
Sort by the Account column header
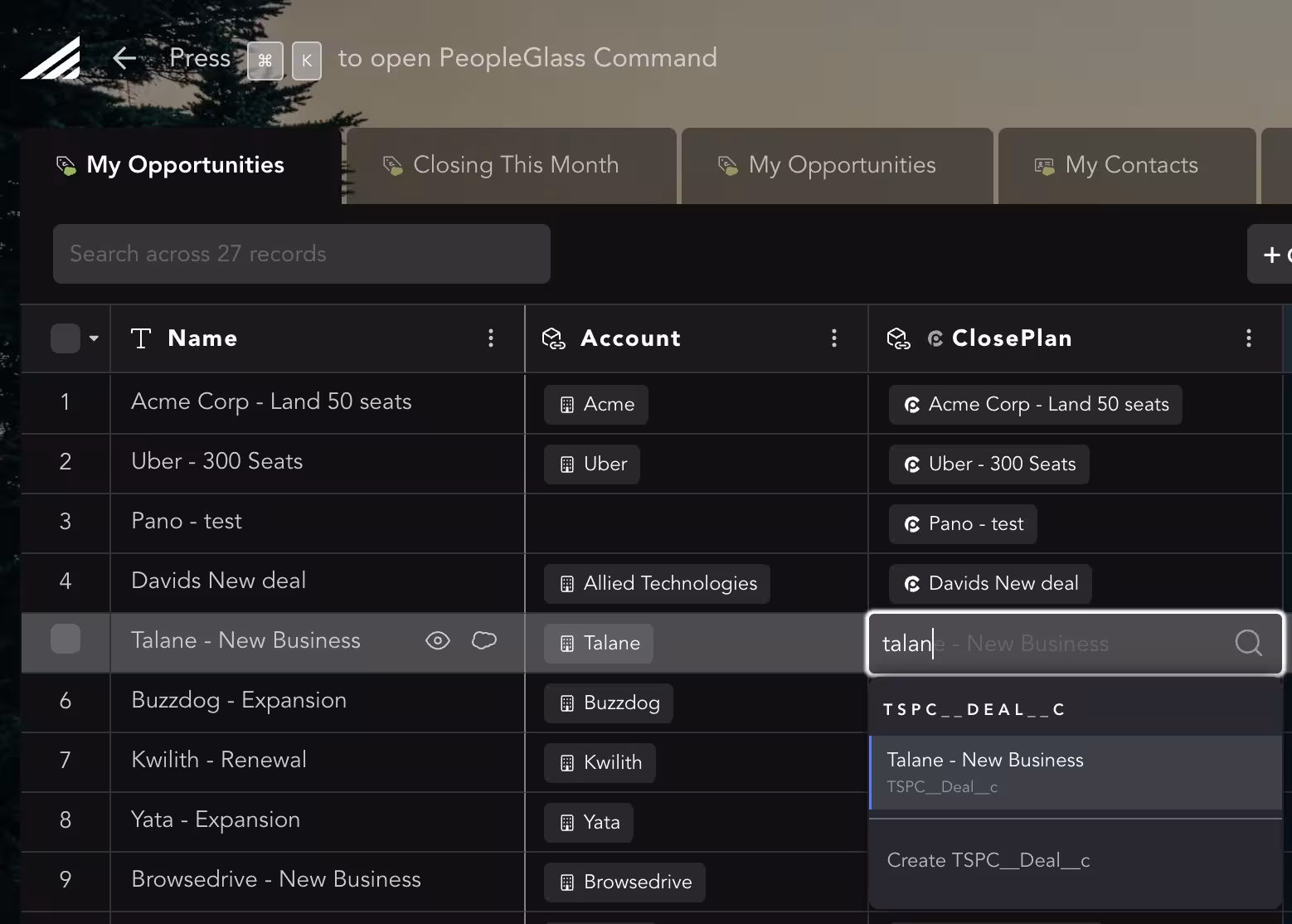point(630,338)
